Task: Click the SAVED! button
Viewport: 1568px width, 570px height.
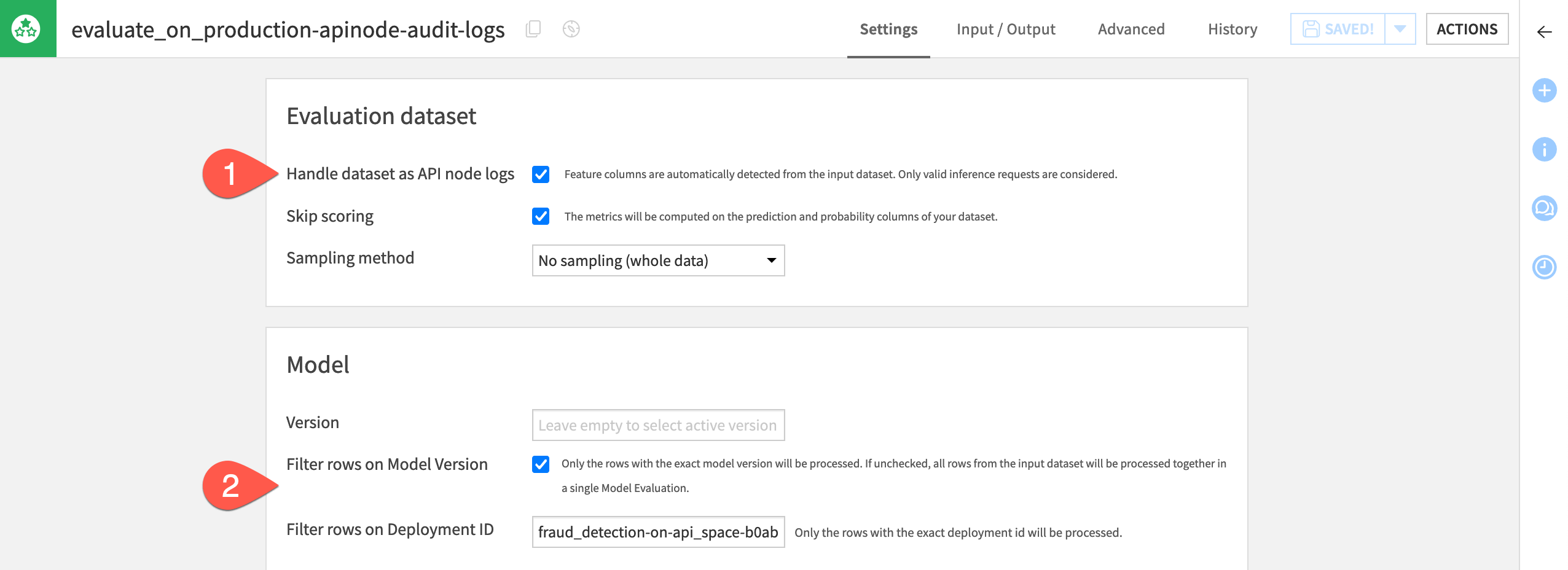Action: pos(1337,28)
